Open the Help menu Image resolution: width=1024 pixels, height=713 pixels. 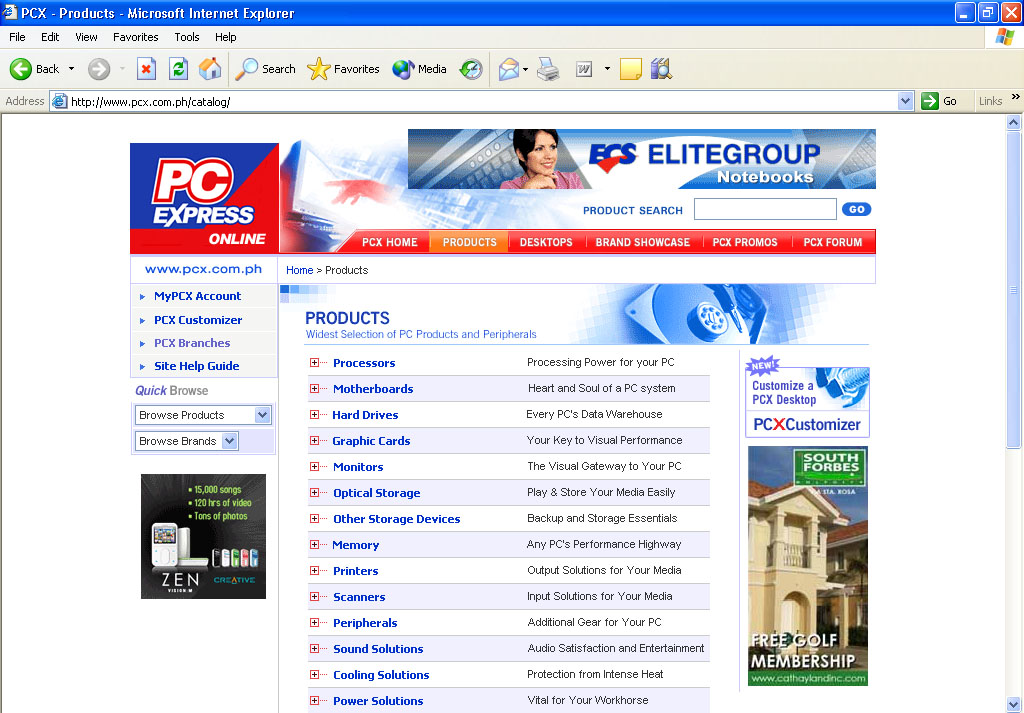pos(226,37)
